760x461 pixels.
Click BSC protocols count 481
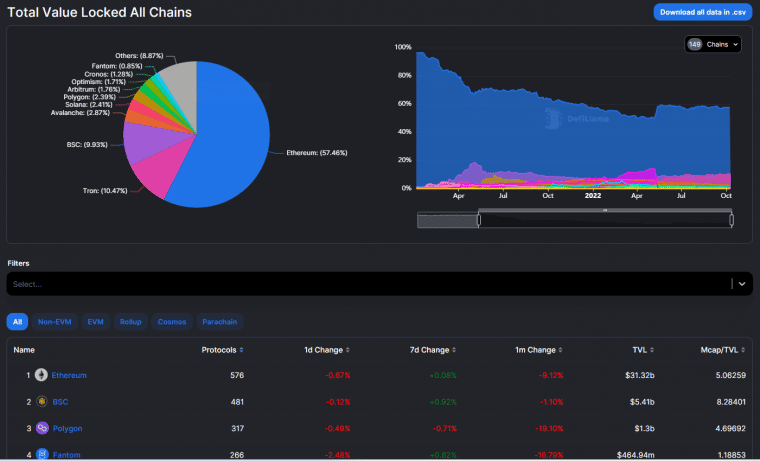click(x=237, y=402)
